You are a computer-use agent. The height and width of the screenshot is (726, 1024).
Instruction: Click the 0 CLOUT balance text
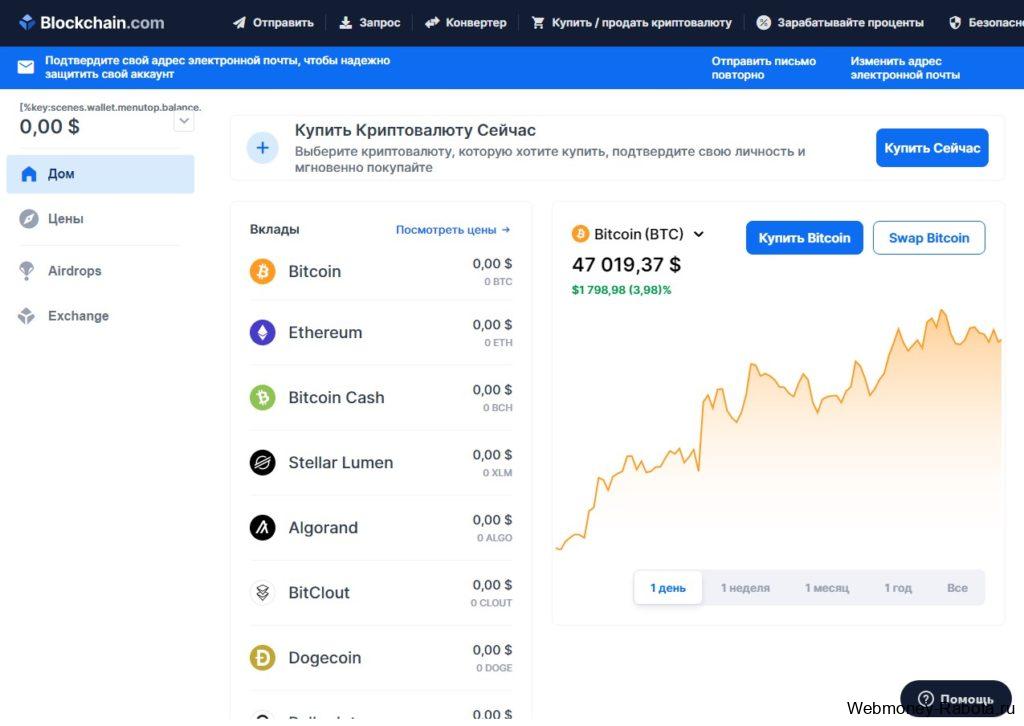click(491, 603)
